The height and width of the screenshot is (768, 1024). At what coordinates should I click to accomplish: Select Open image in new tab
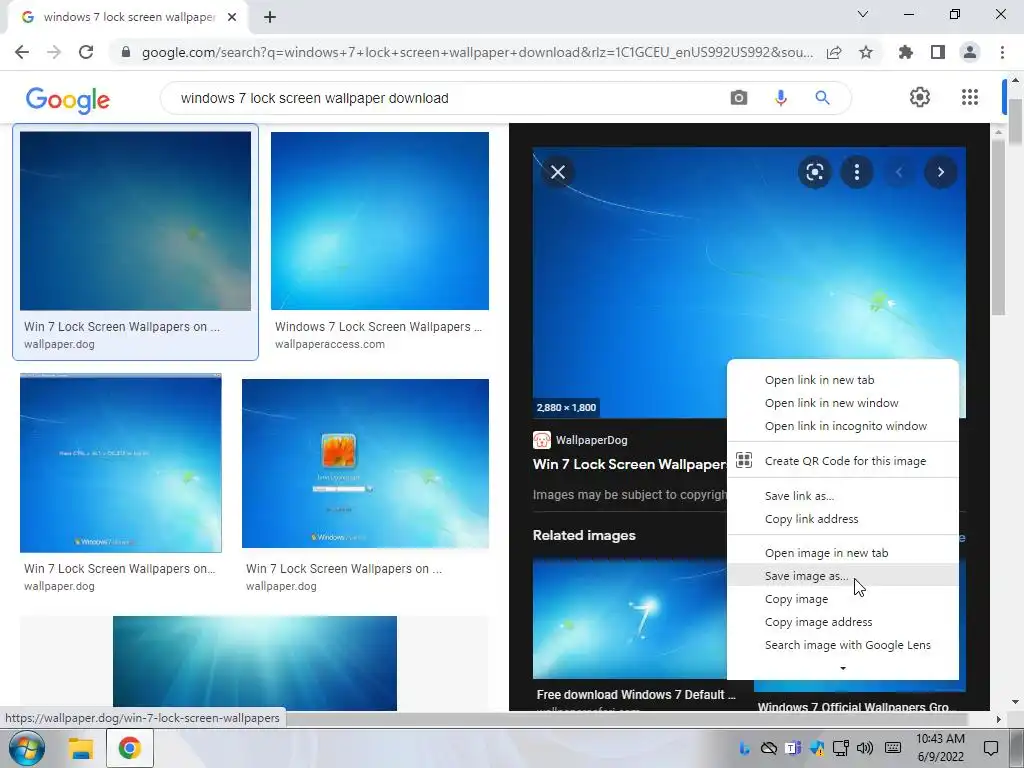click(x=826, y=553)
